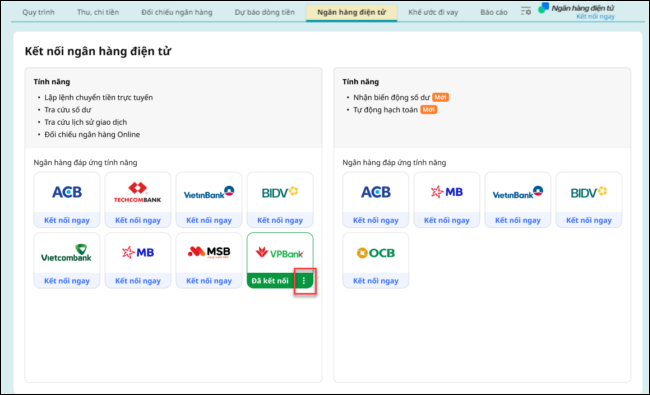The image size is (650, 395).
Task: Connect OCB via Kết nối ngay
Action: click(x=376, y=281)
